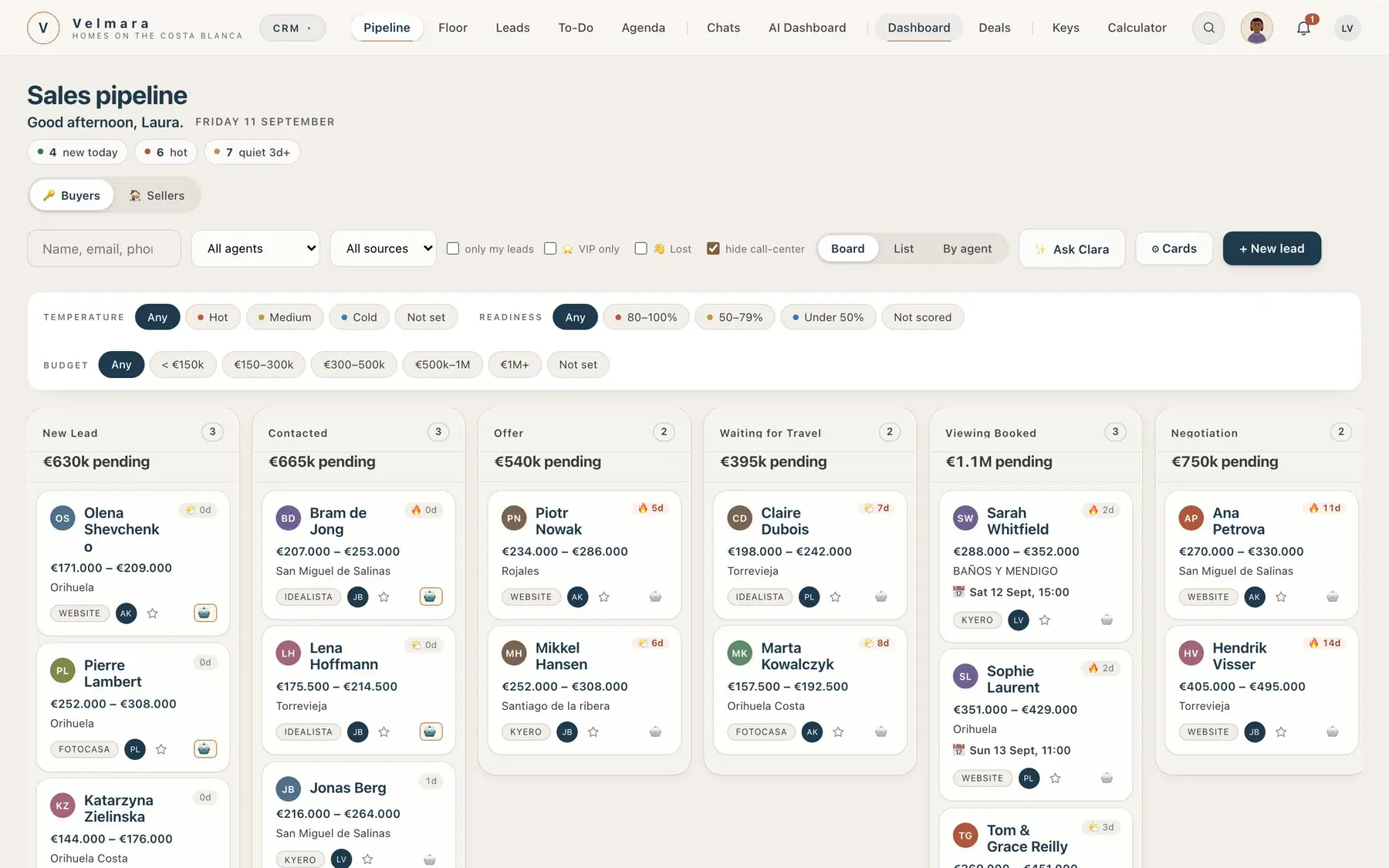1389x868 pixels.
Task: Open the Calculator tab
Action: 1137,28
